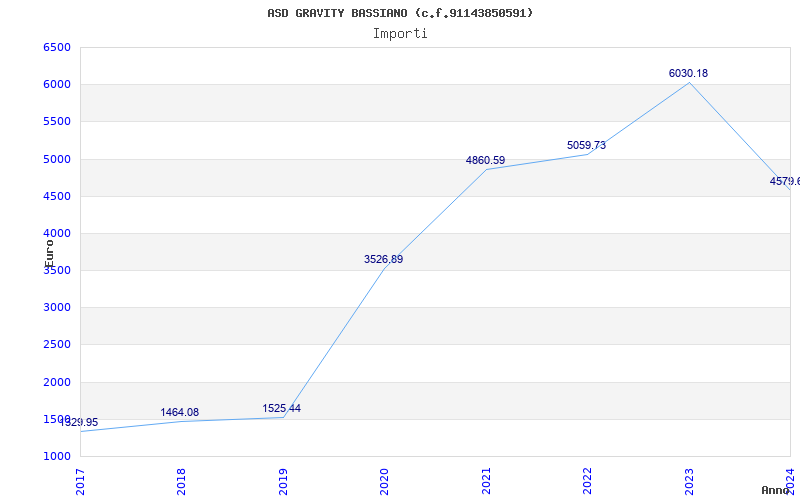Click the chart title ASD GRAVITY BASSIANO
The height and width of the screenshot is (500, 800).
pyautogui.click(x=400, y=13)
